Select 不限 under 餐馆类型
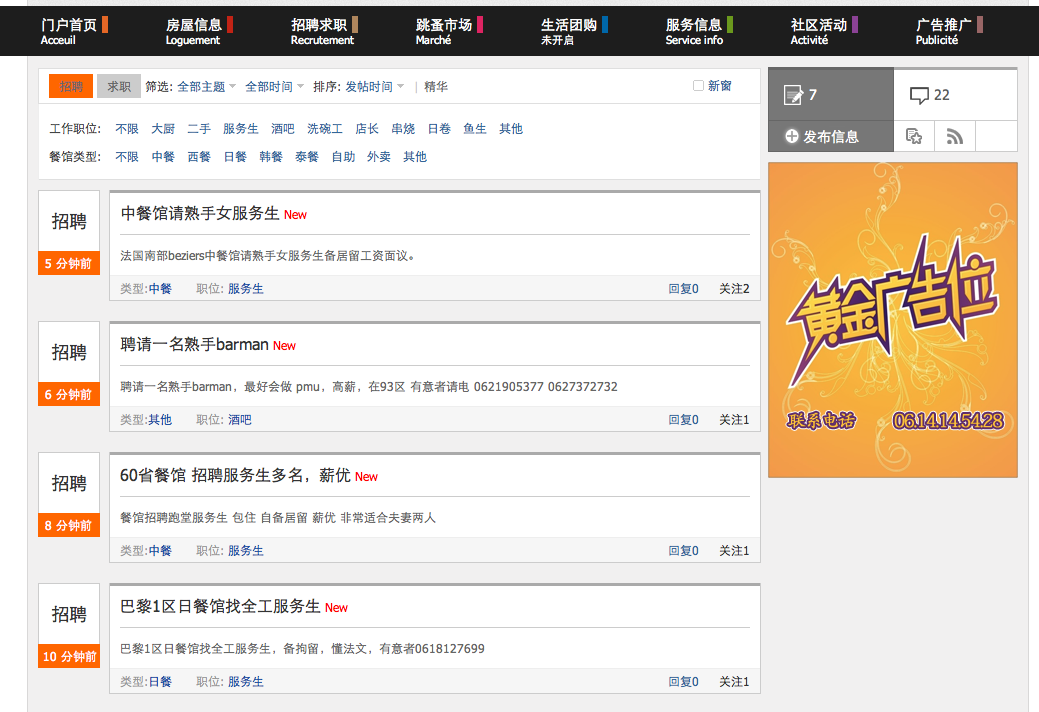1039x712 pixels. click(127, 157)
